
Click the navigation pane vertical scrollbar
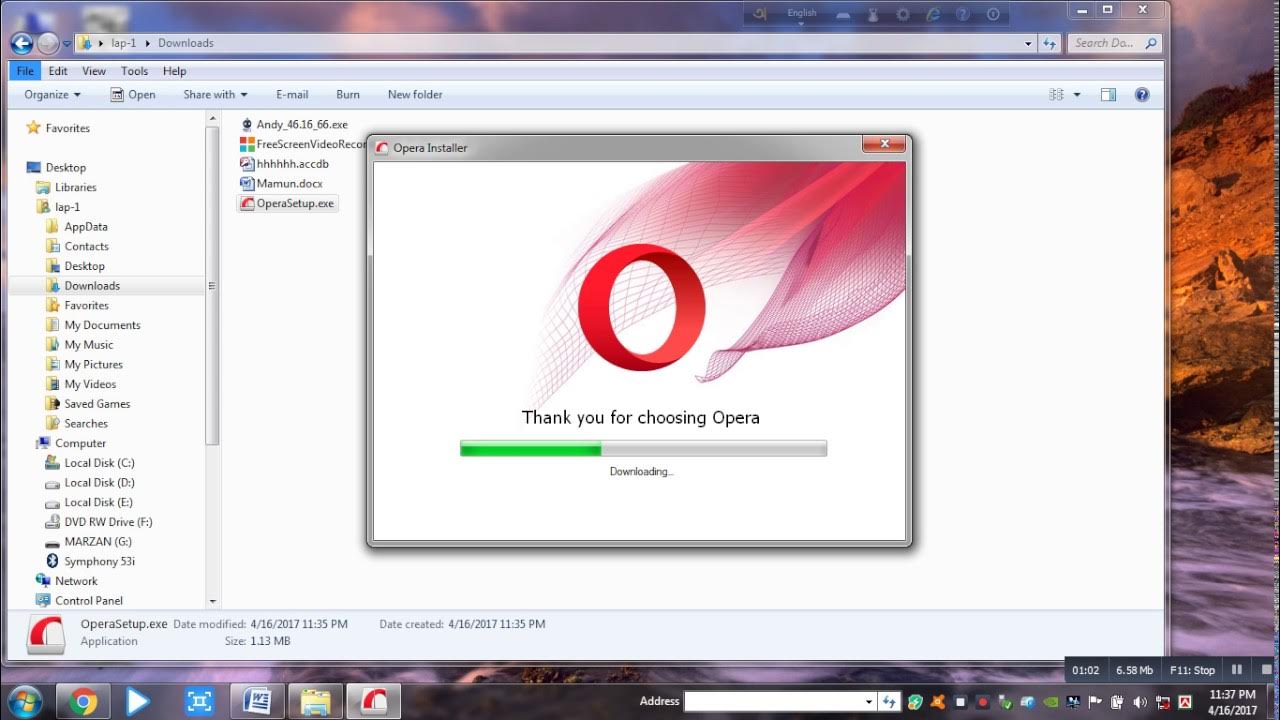[212, 285]
